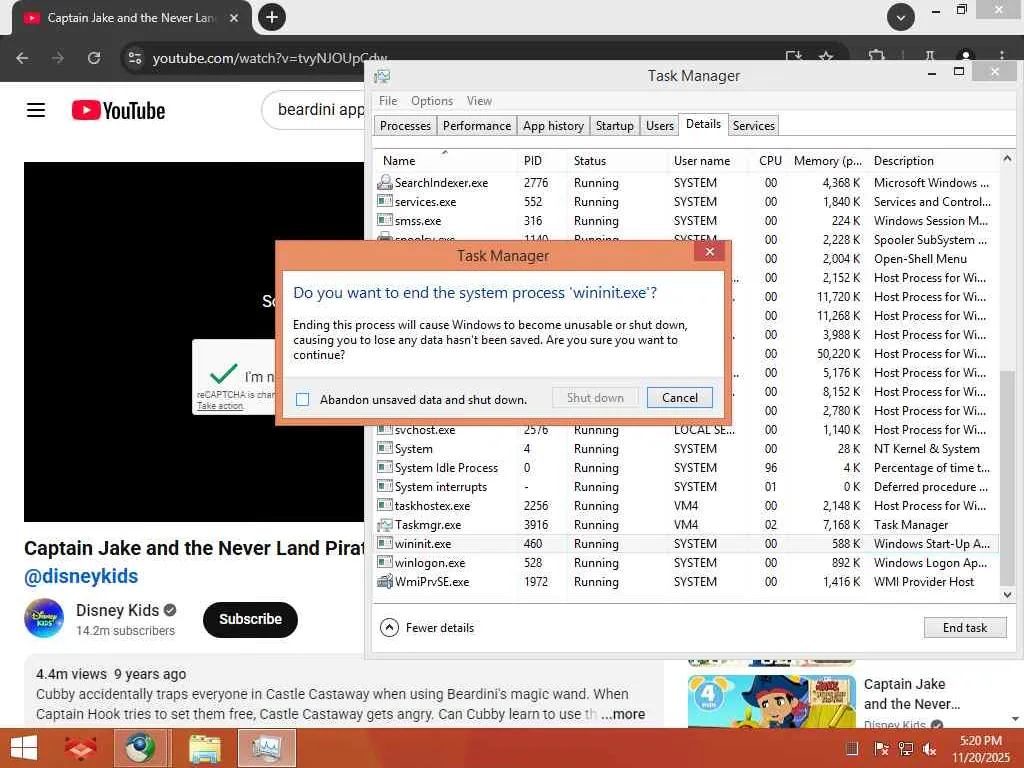Open the Action Center flag icon
The width and height of the screenshot is (1024, 768).
[881, 749]
